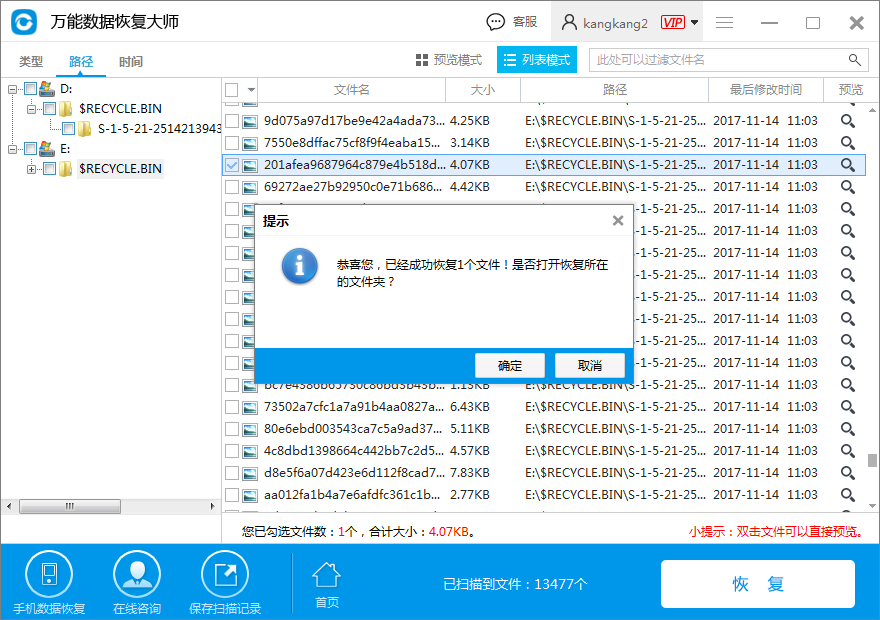Click the 恢复 recover button

[757, 584]
